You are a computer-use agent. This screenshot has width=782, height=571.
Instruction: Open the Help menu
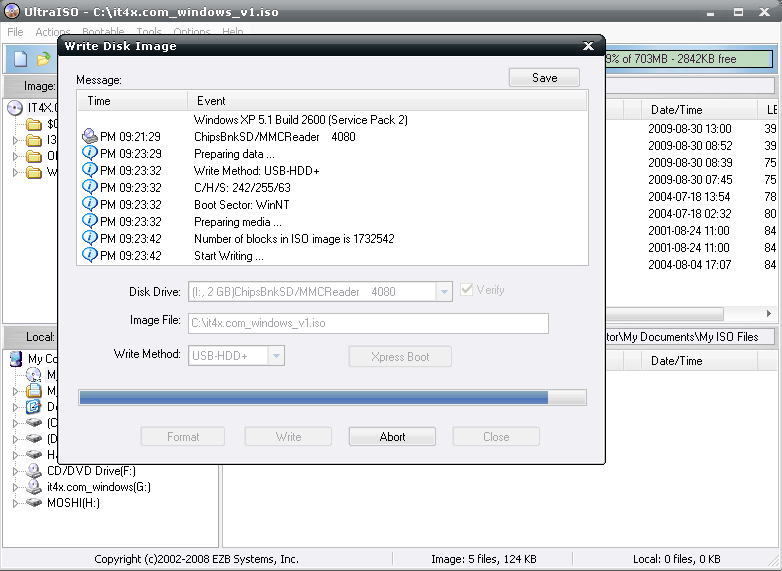click(232, 31)
